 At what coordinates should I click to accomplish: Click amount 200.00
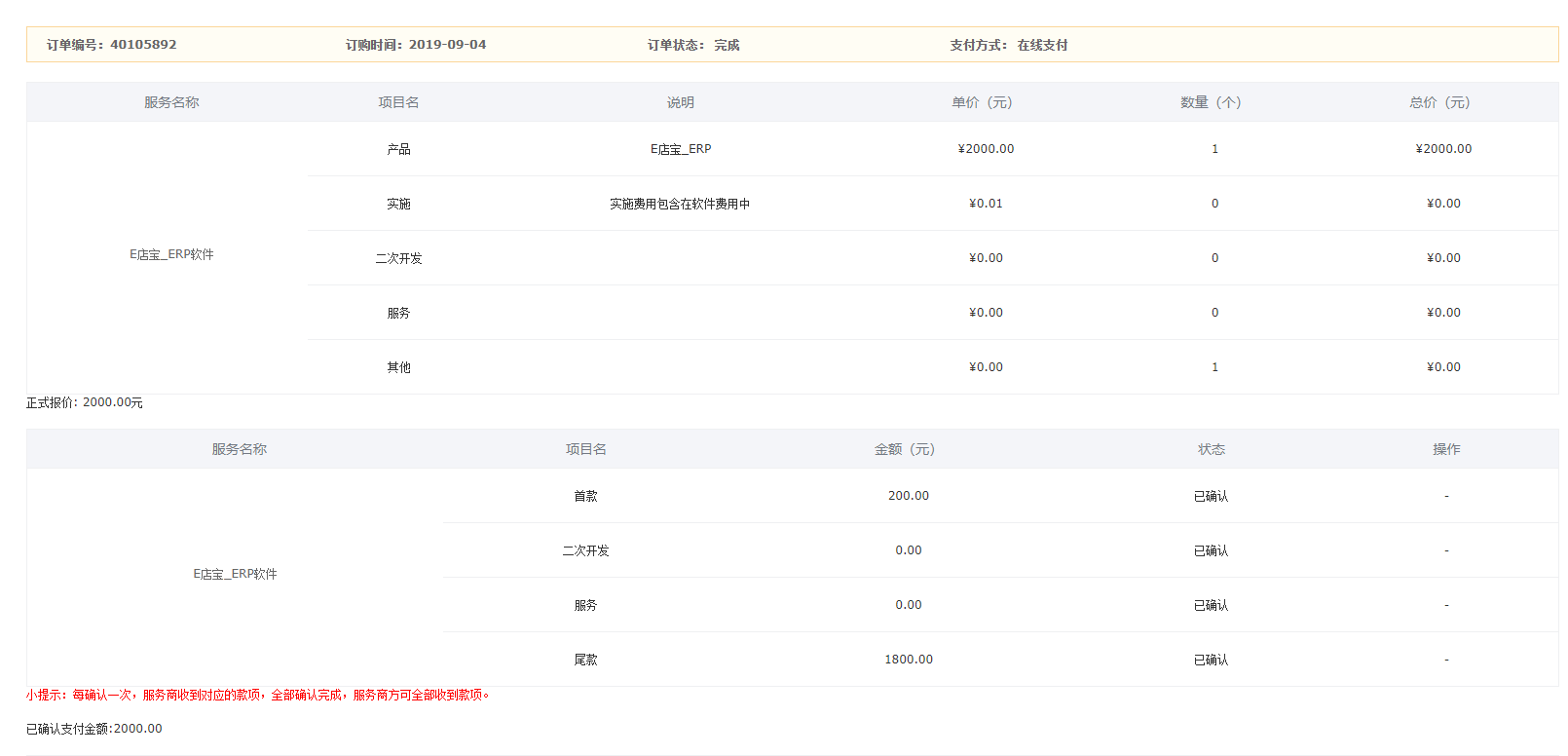tap(909, 496)
